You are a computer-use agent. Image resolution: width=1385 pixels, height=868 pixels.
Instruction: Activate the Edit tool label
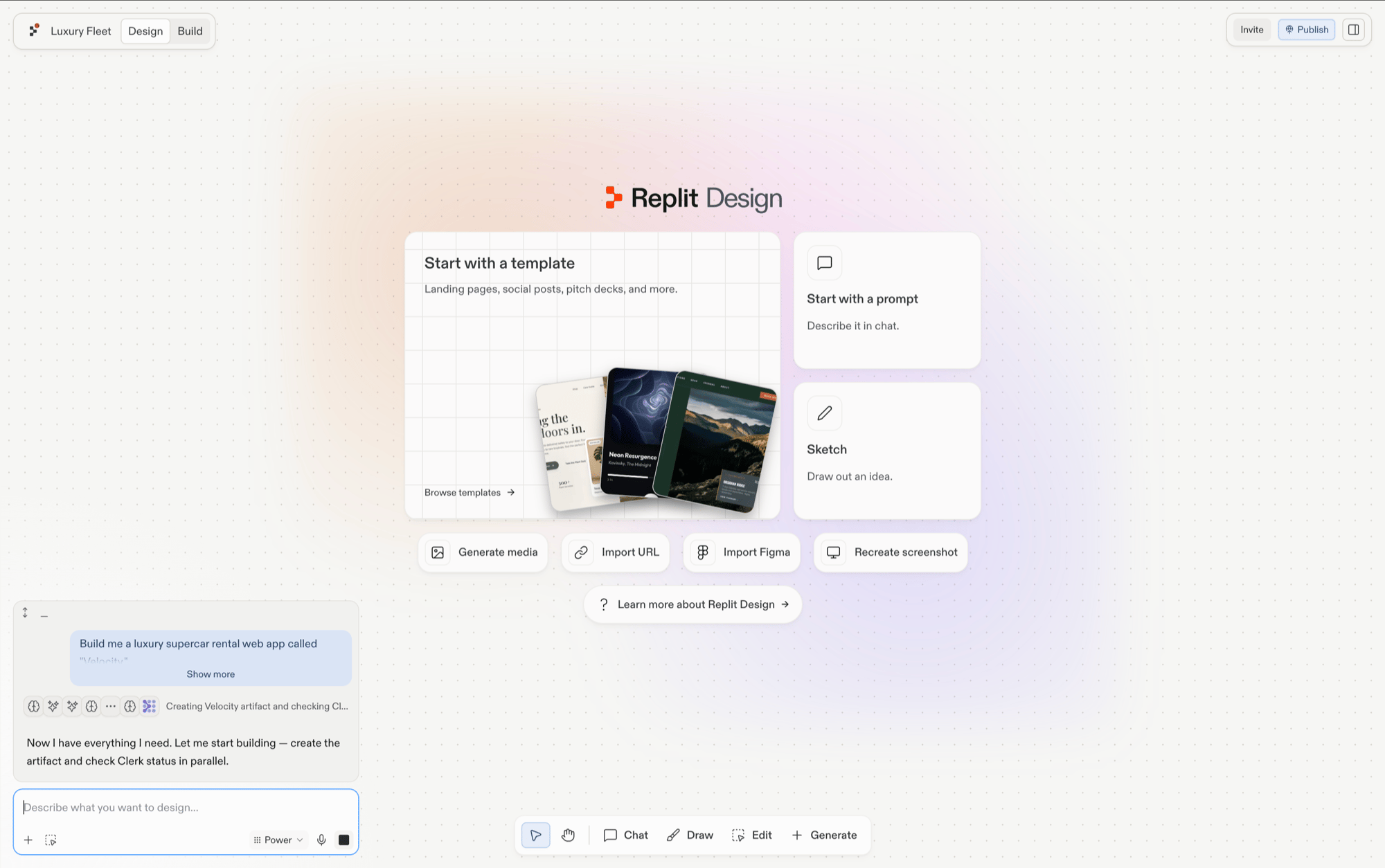762,835
